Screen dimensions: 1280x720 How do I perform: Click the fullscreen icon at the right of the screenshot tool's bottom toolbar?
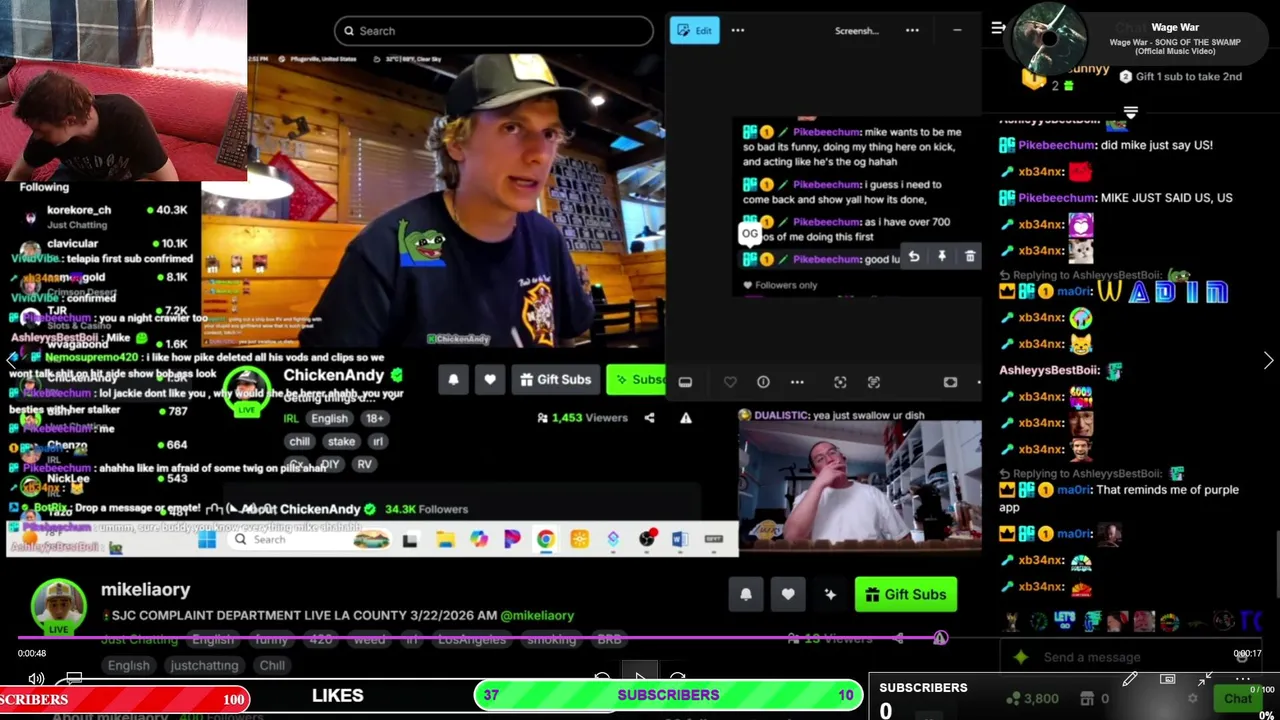[x=950, y=382]
